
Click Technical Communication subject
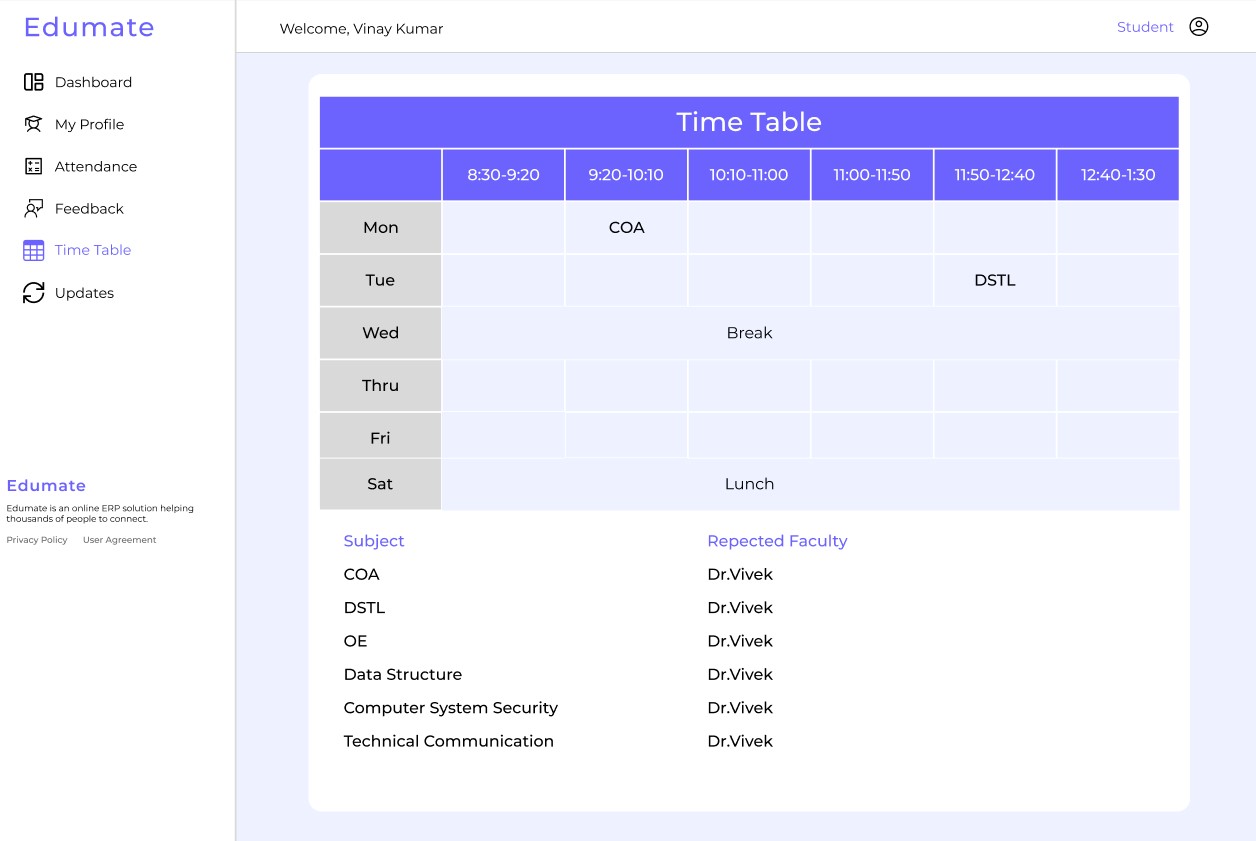pos(449,741)
